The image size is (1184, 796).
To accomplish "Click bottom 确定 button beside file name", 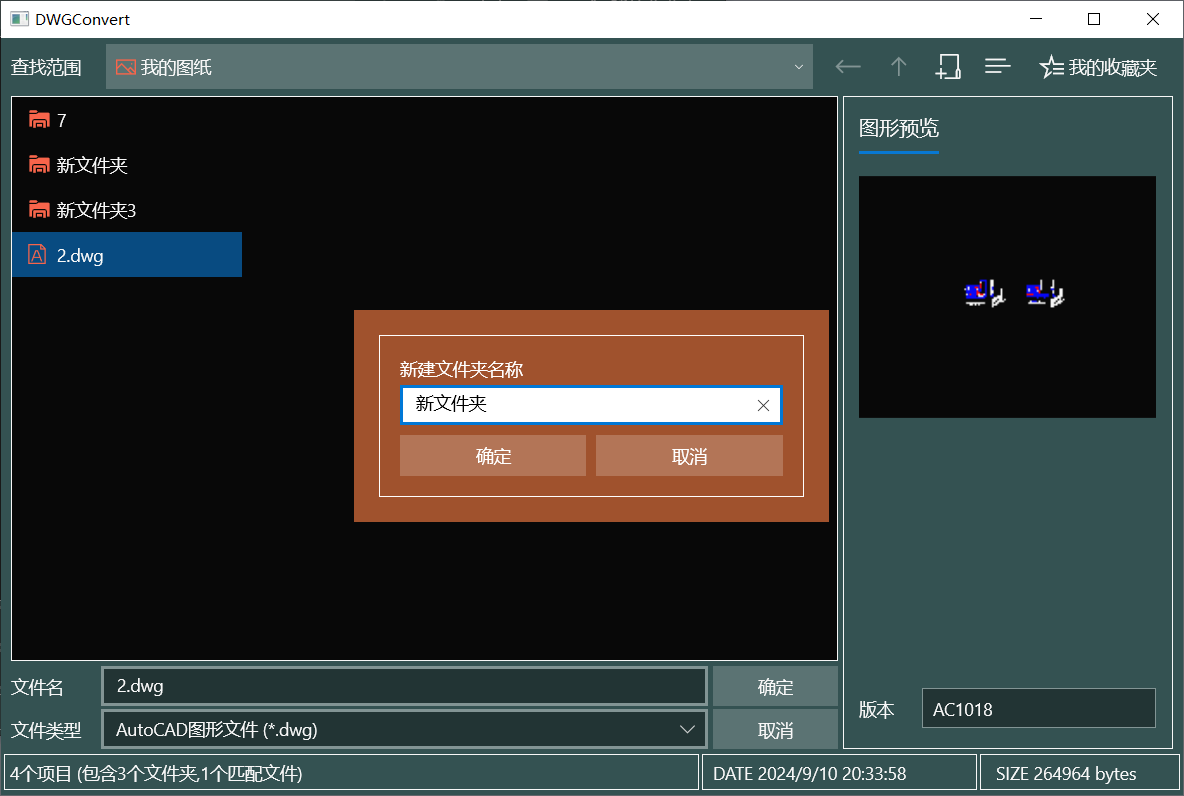I will pyautogui.click(x=775, y=686).
